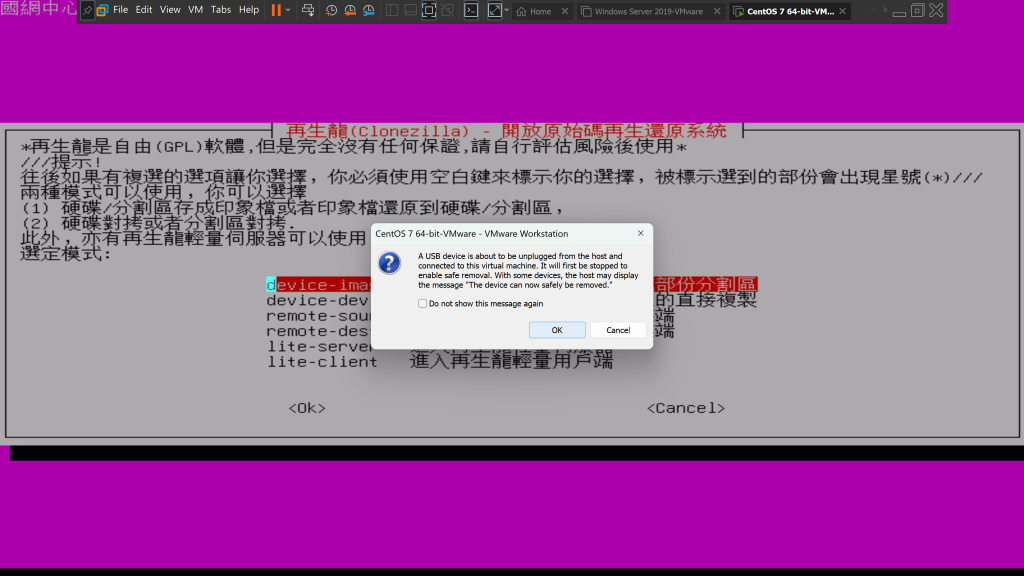Click the stretch guest display icon

494,11
